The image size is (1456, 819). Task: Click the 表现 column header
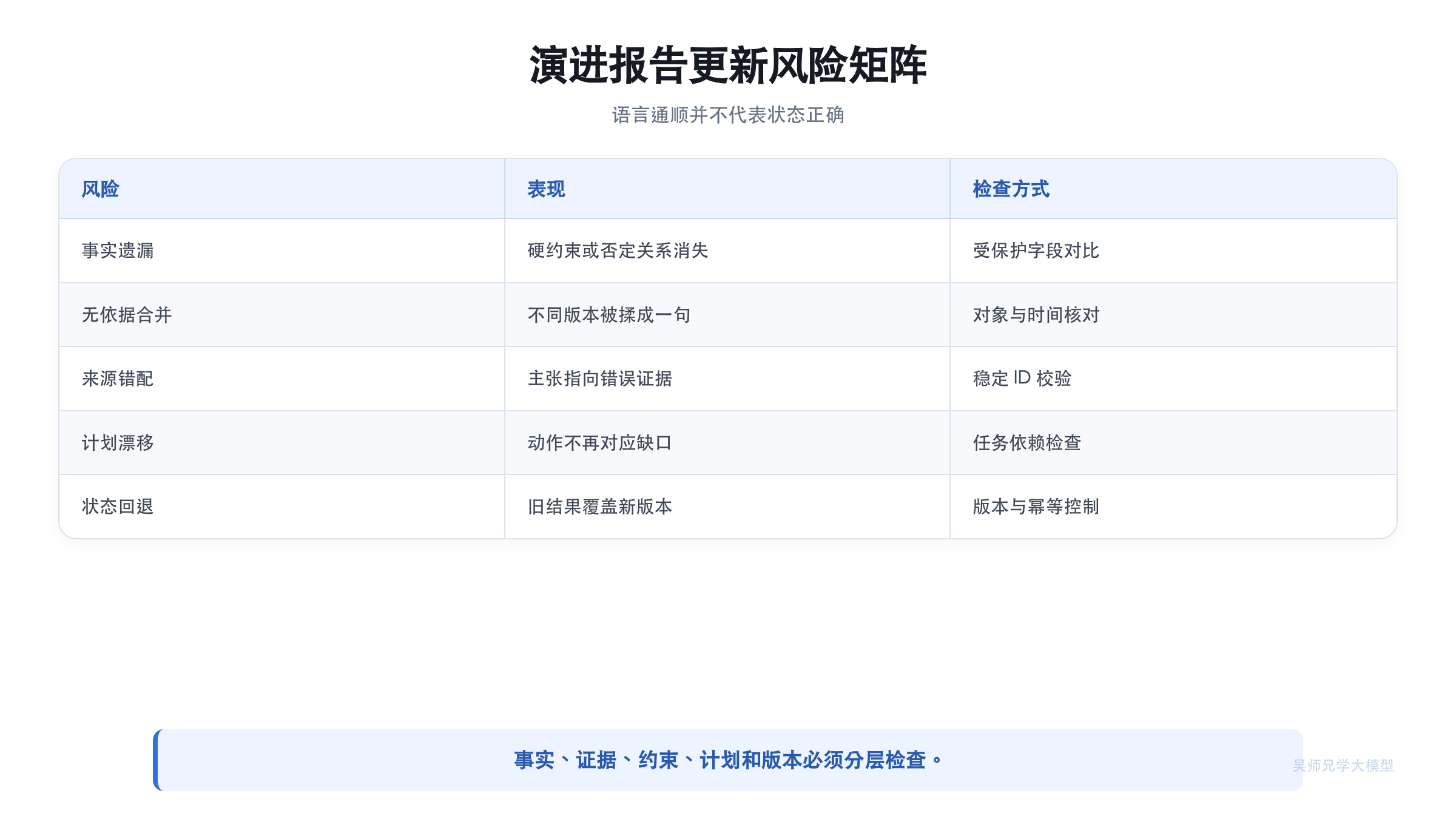727,189
